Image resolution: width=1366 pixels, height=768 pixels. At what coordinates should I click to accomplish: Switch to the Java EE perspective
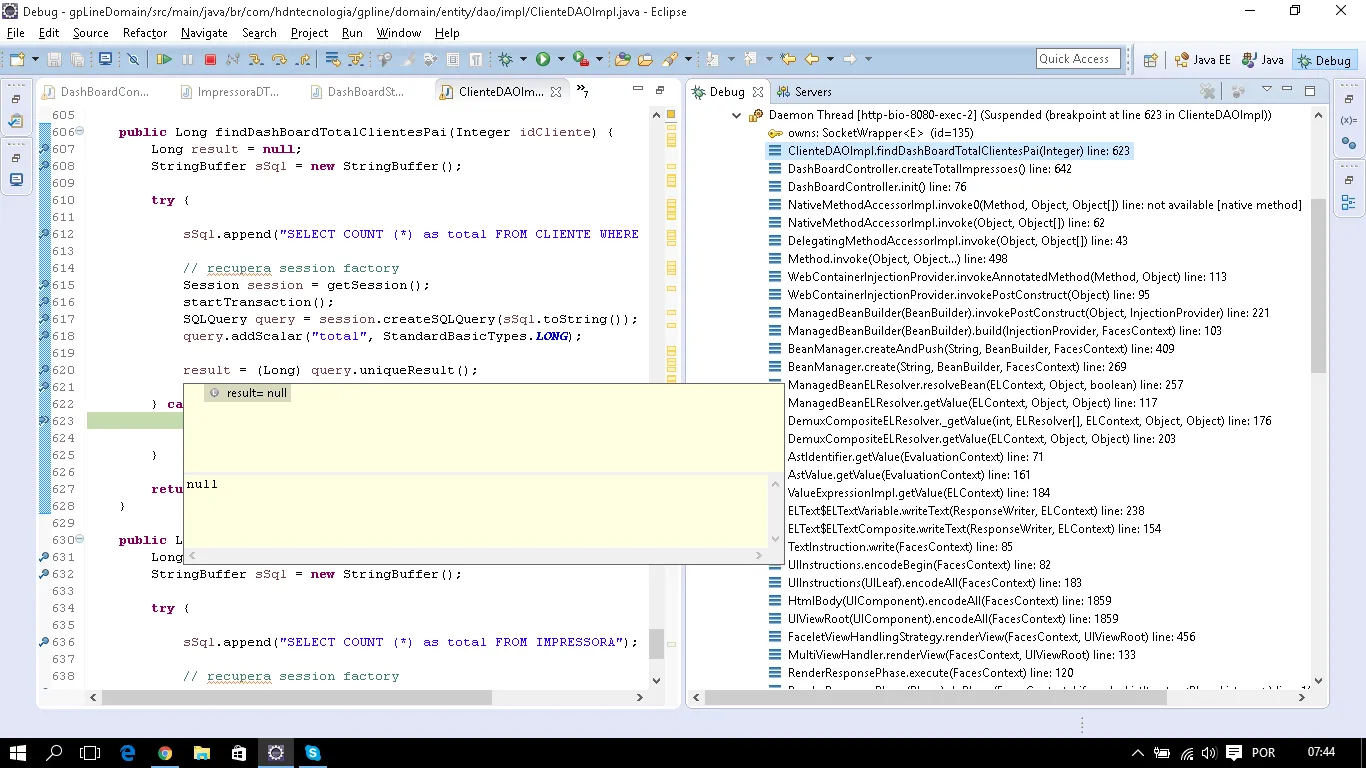[1202, 60]
